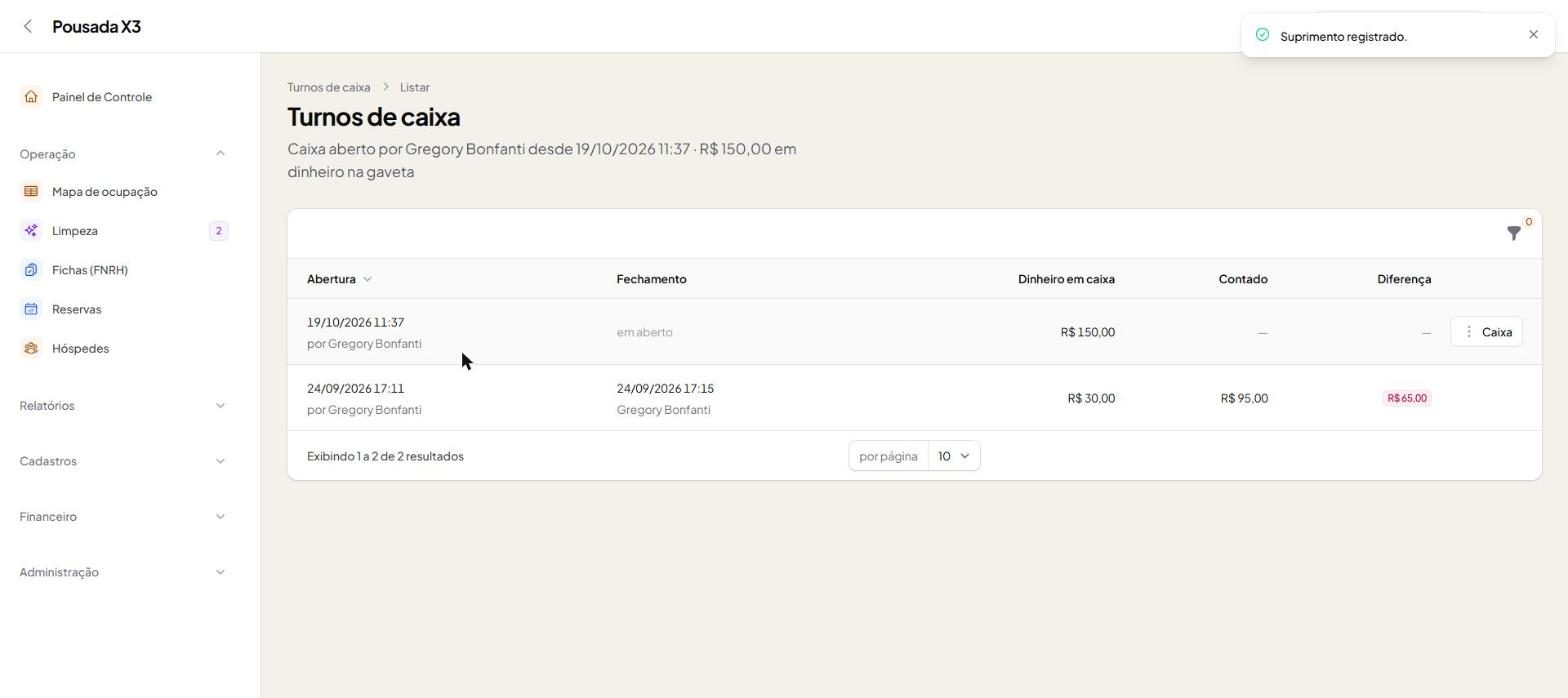Click the Fechamento column header
The height and width of the screenshot is (698, 1568).
pyautogui.click(x=651, y=279)
